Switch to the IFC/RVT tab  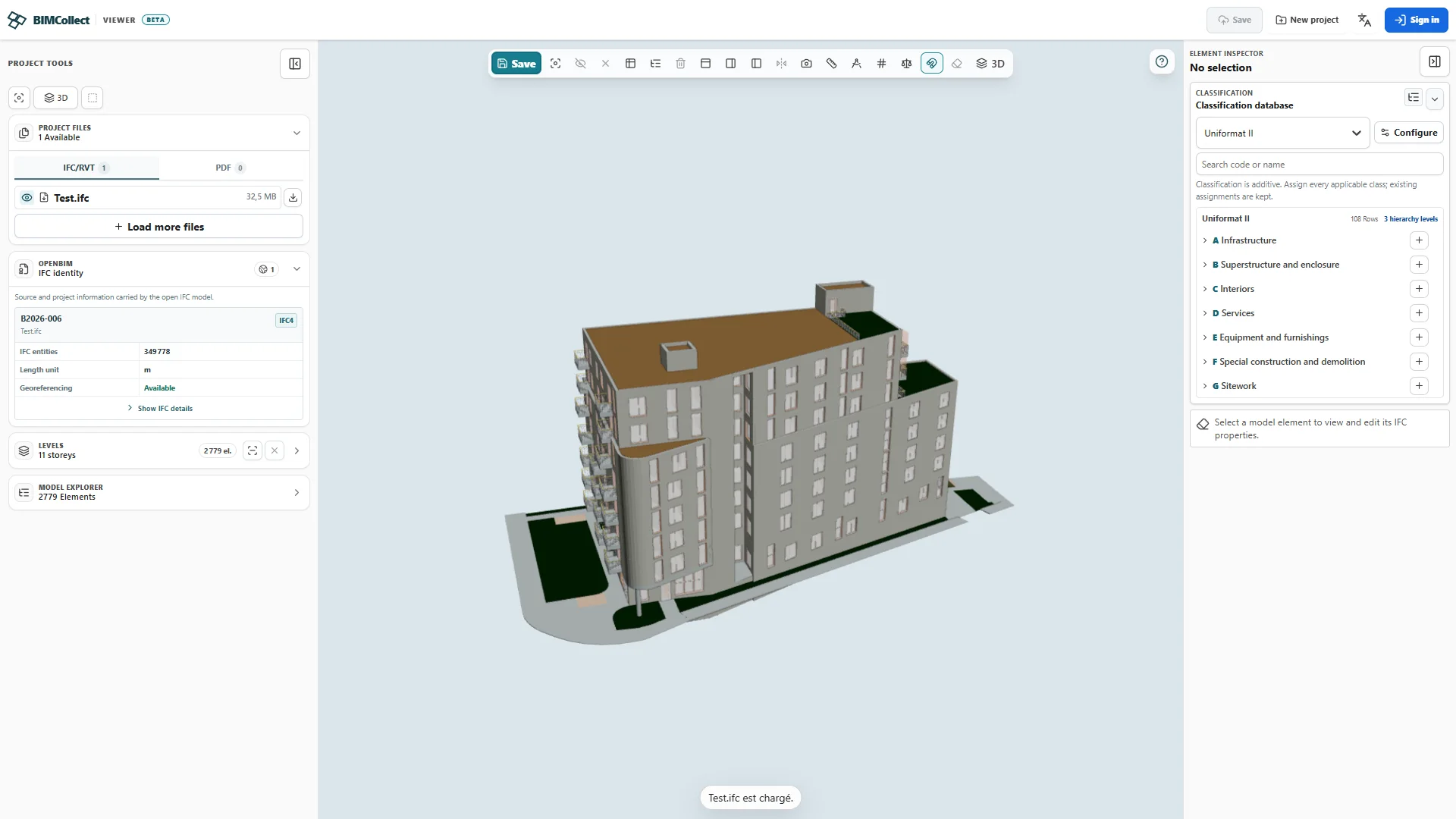click(x=86, y=168)
